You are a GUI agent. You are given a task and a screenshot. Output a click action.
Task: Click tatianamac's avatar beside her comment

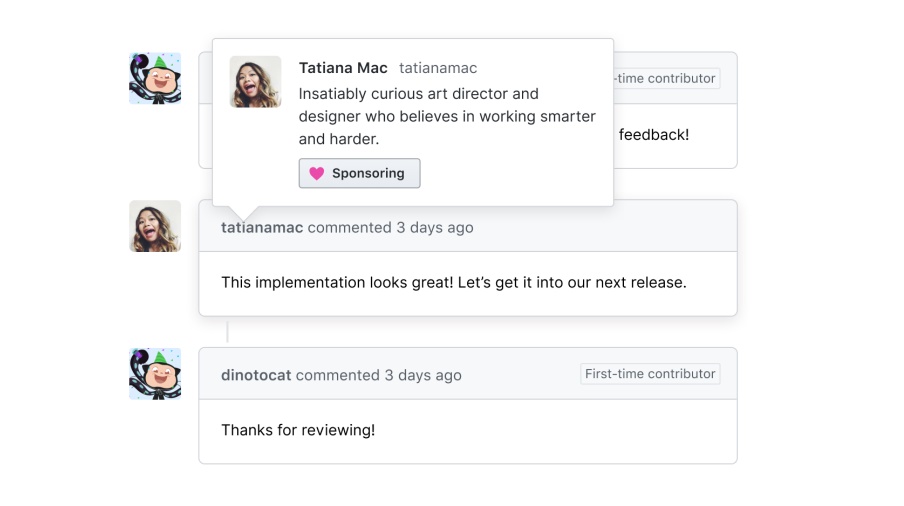click(x=155, y=226)
